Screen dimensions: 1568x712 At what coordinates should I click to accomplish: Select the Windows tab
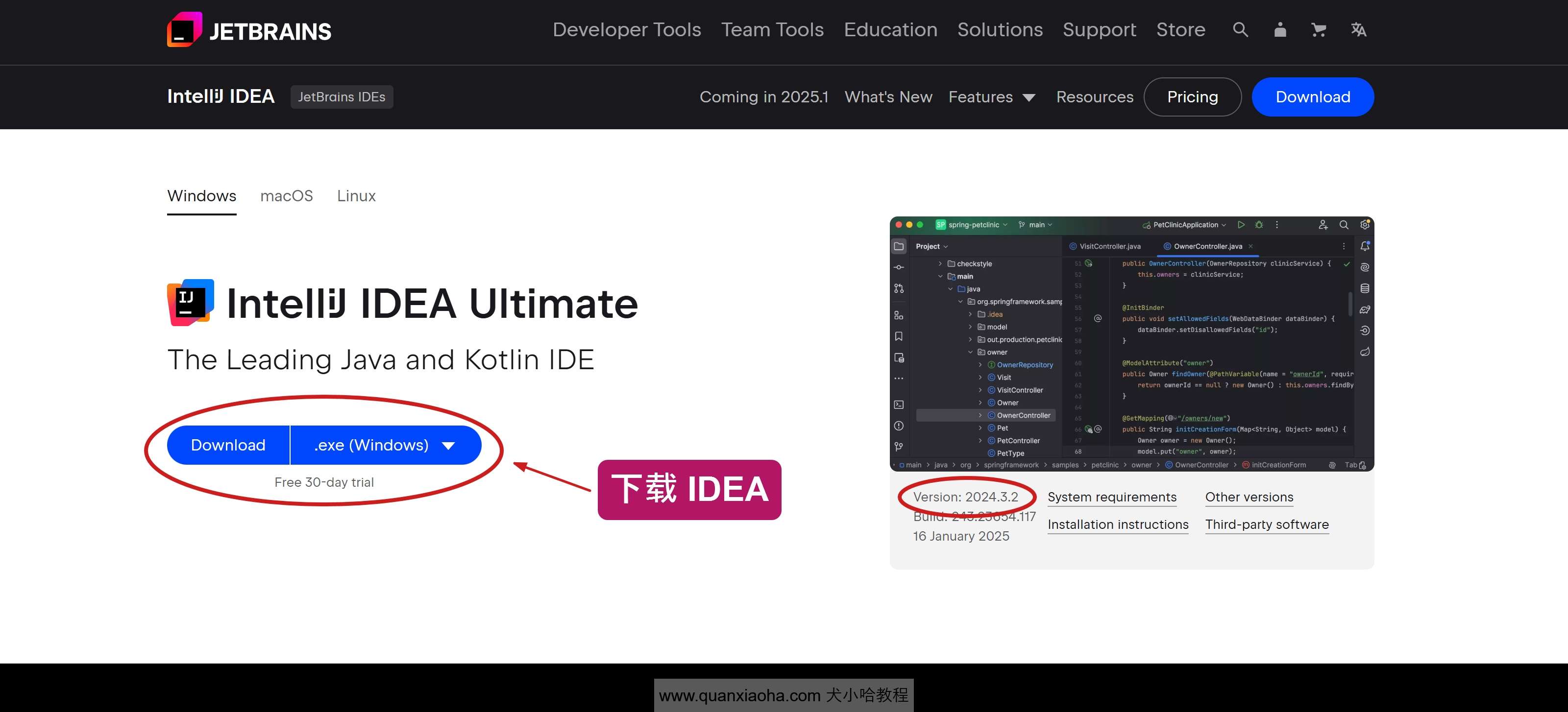point(201,196)
